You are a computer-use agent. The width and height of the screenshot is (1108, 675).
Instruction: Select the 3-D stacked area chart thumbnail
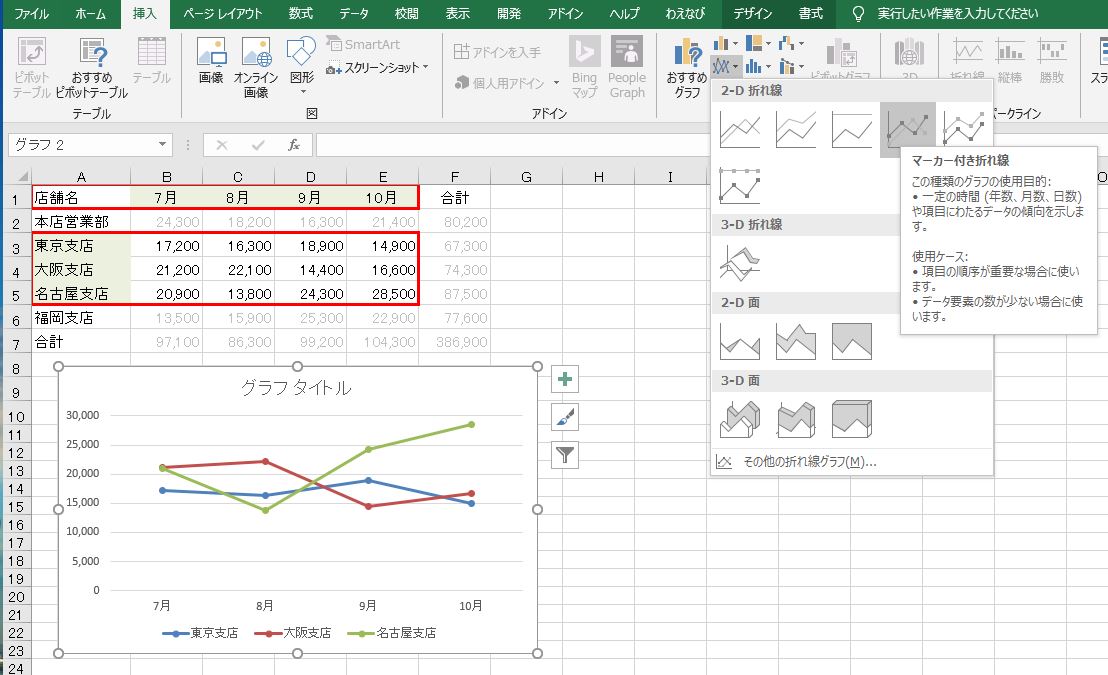click(x=796, y=418)
